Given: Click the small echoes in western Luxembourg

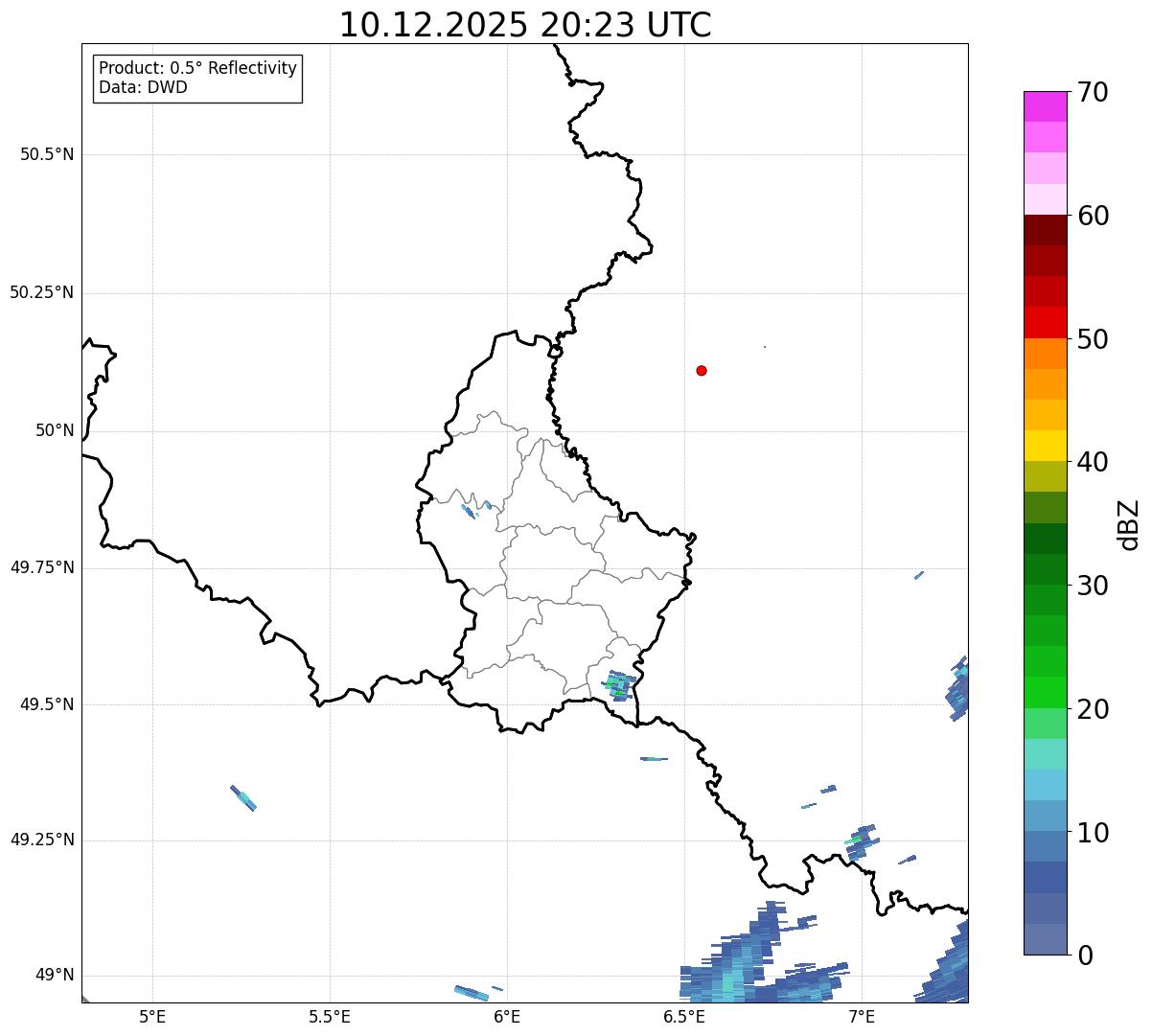Looking at the screenshot, I should click(476, 509).
